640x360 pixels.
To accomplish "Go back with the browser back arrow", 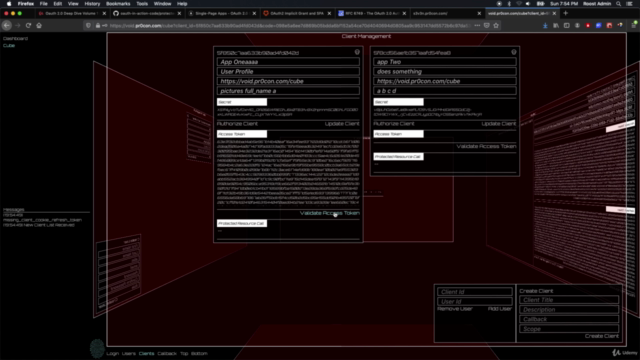I will pos(7,25).
